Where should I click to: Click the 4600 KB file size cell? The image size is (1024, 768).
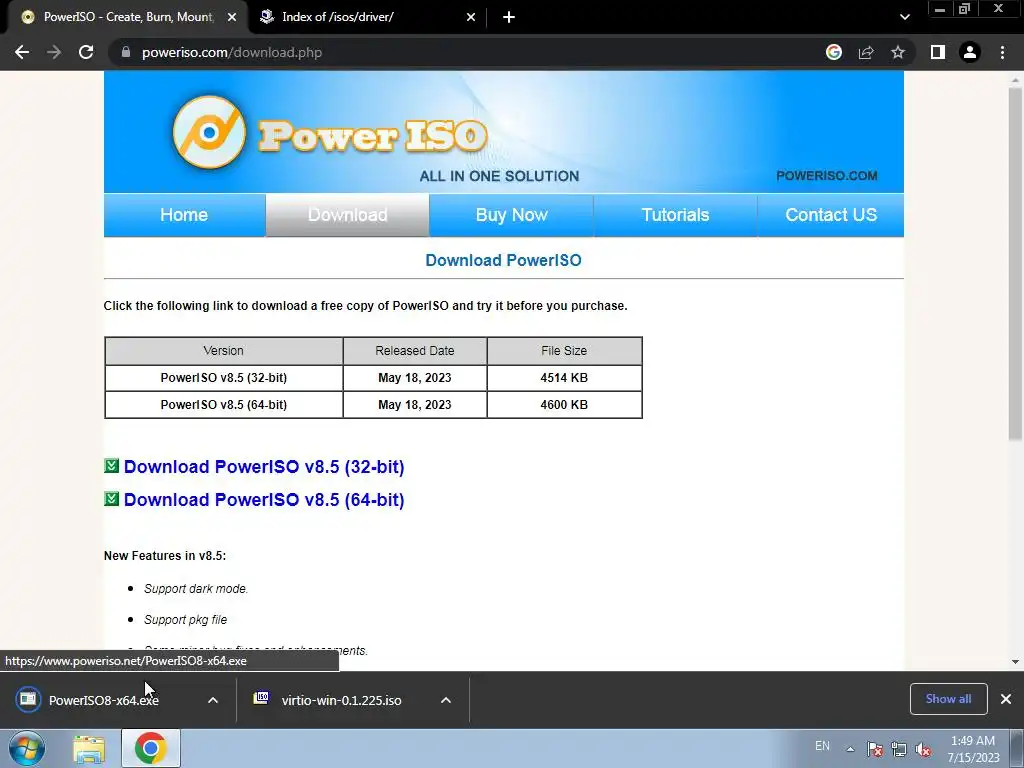(564, 405)
